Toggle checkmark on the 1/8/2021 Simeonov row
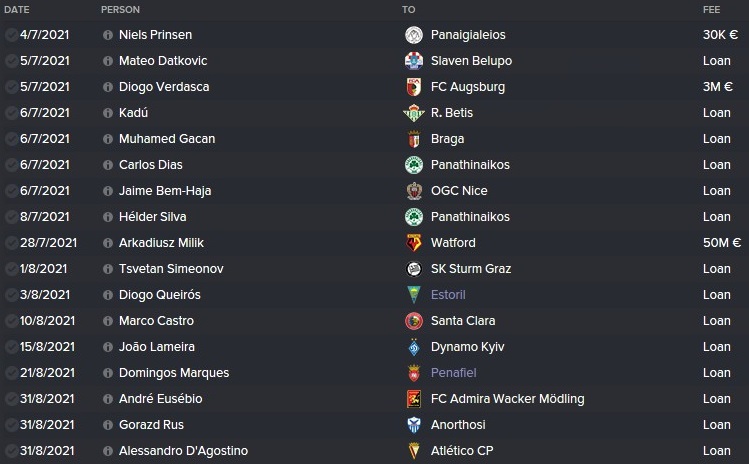The height and width of the screenshot is (464, 749). pos(11,269)
